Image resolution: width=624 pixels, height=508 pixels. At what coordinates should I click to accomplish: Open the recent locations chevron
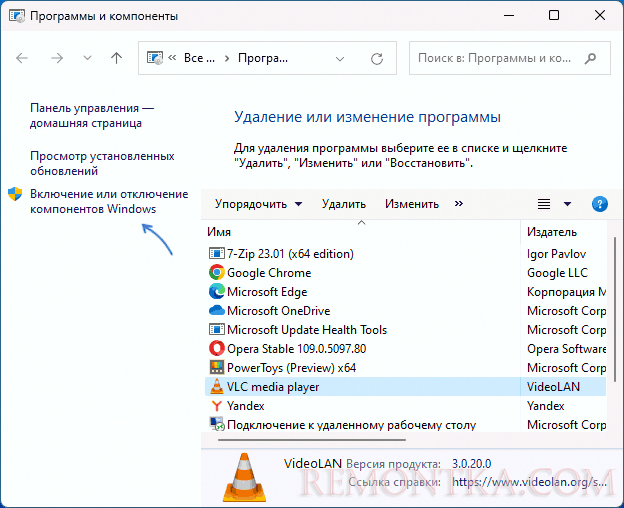point(87,58)
